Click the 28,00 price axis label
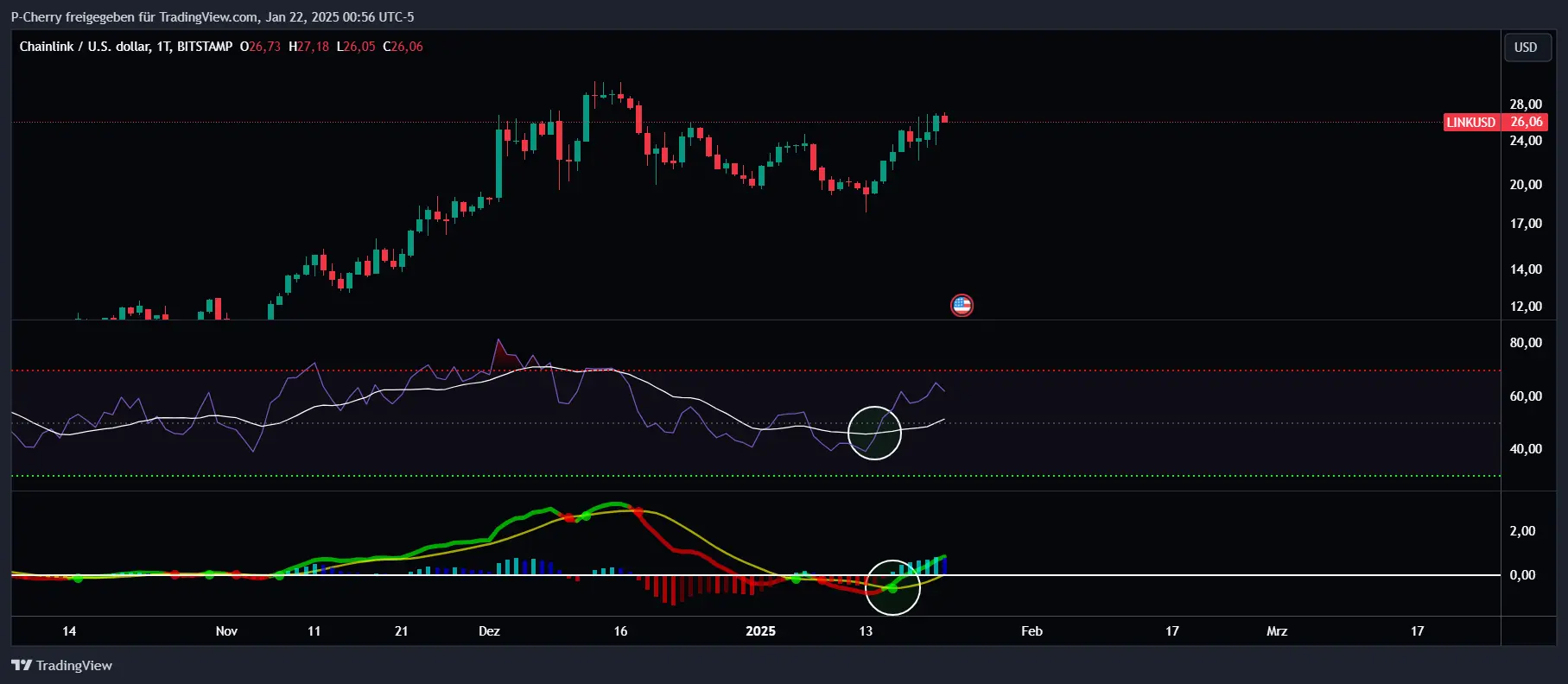Viewport: 1568px width, 684px height. (1526, 104)
